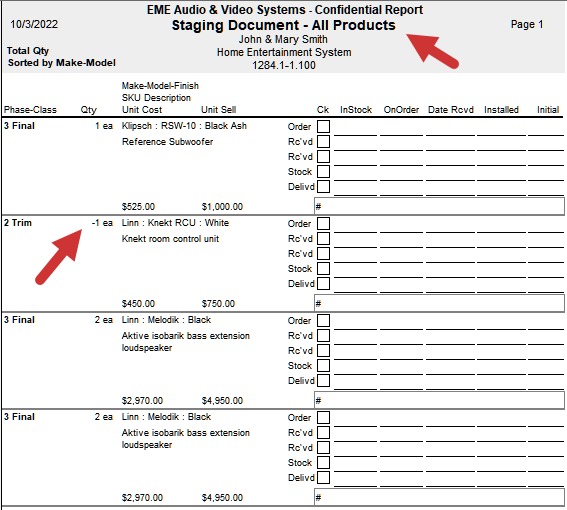Click the # notes box for Linn Knekt RCU

point(439,303)
